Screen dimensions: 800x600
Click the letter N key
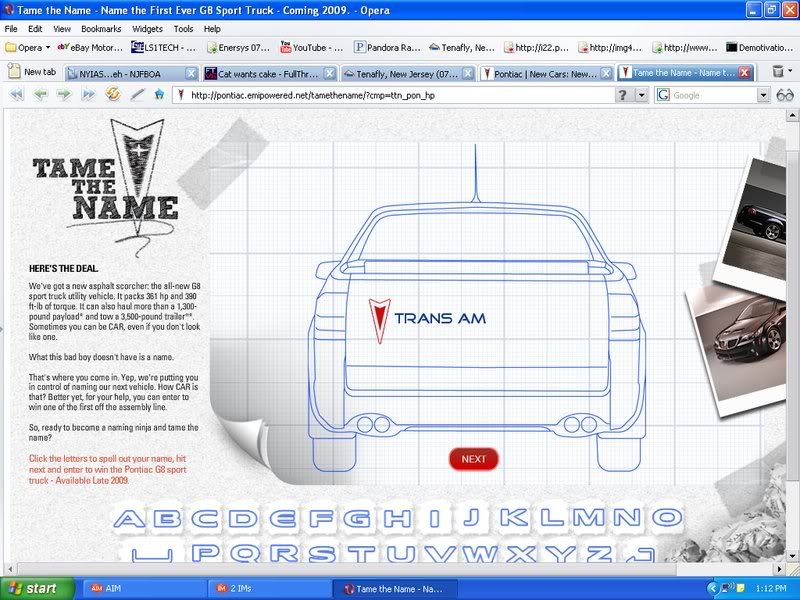(x=628, y=518)
